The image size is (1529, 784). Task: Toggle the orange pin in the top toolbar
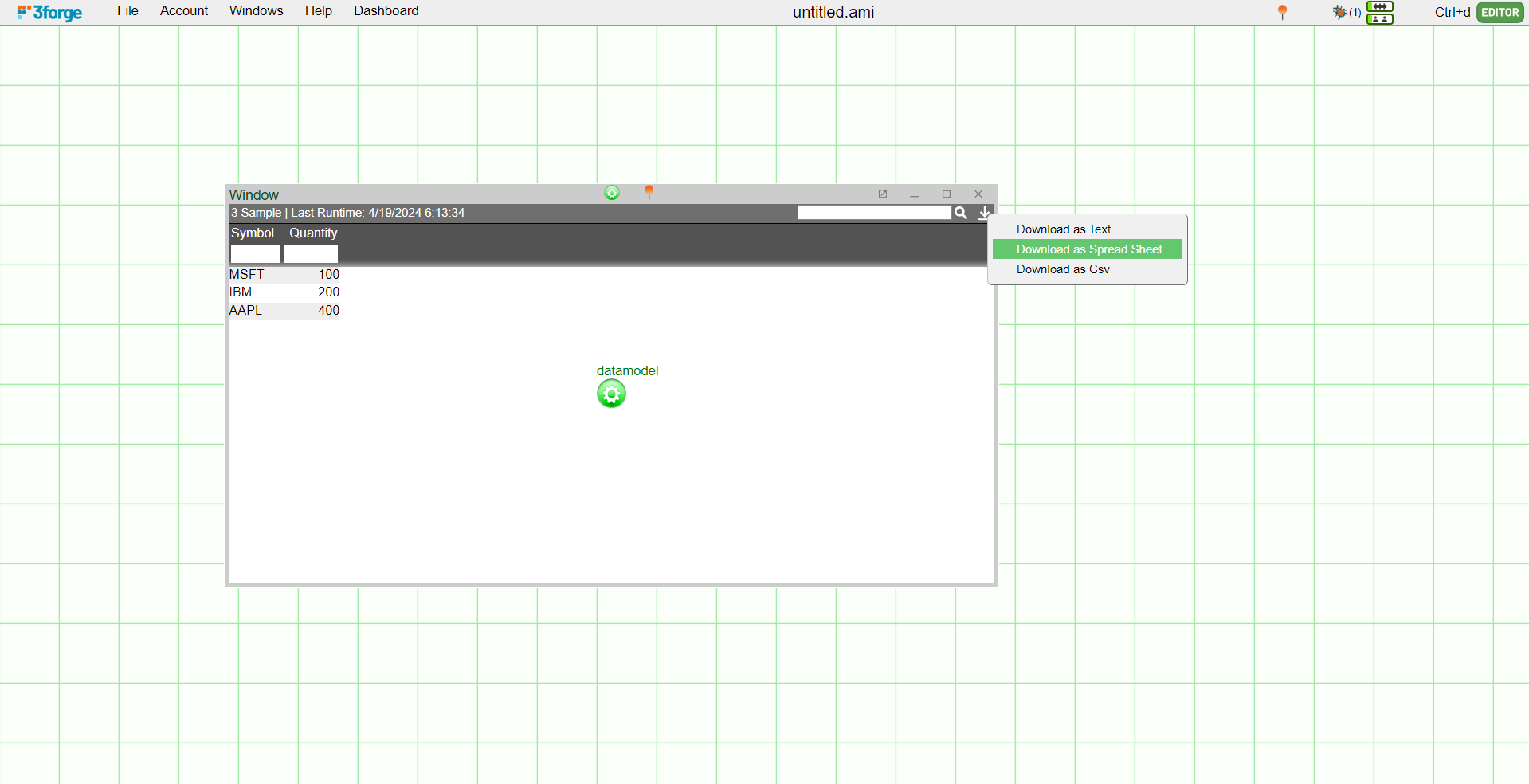coord(1282,13)
